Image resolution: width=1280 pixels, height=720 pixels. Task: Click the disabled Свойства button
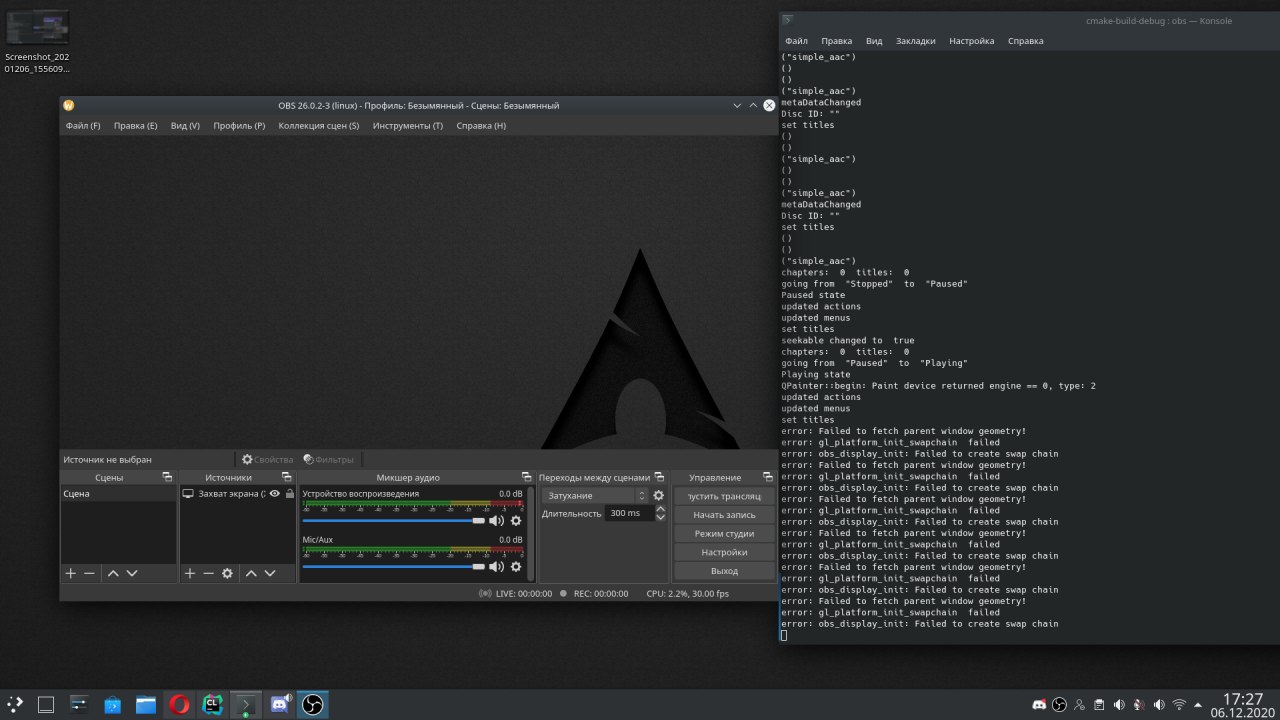pyautogui.click(x=267, y=459)
